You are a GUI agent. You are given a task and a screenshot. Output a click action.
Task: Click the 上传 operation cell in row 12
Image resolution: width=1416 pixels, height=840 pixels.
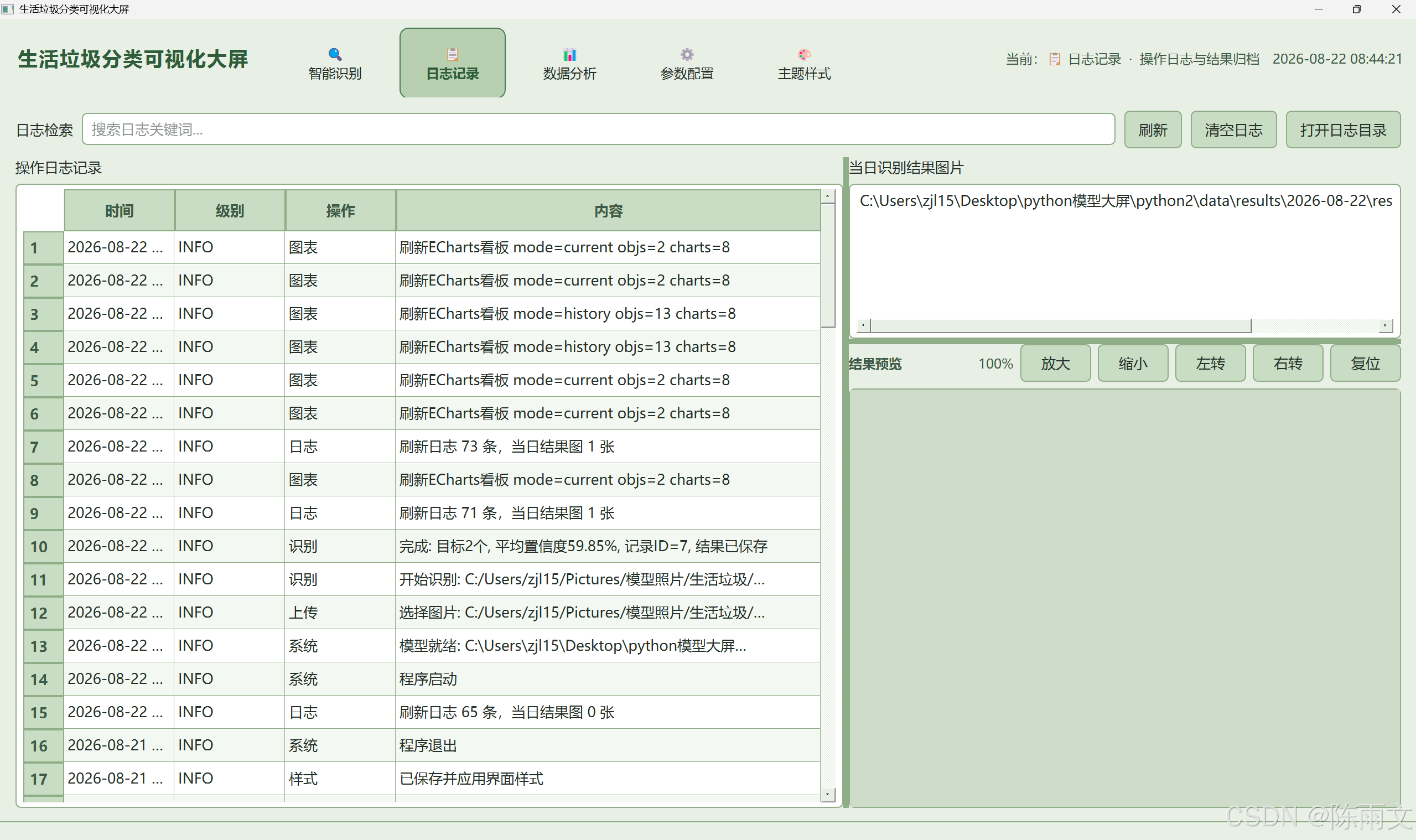[340, 613]
